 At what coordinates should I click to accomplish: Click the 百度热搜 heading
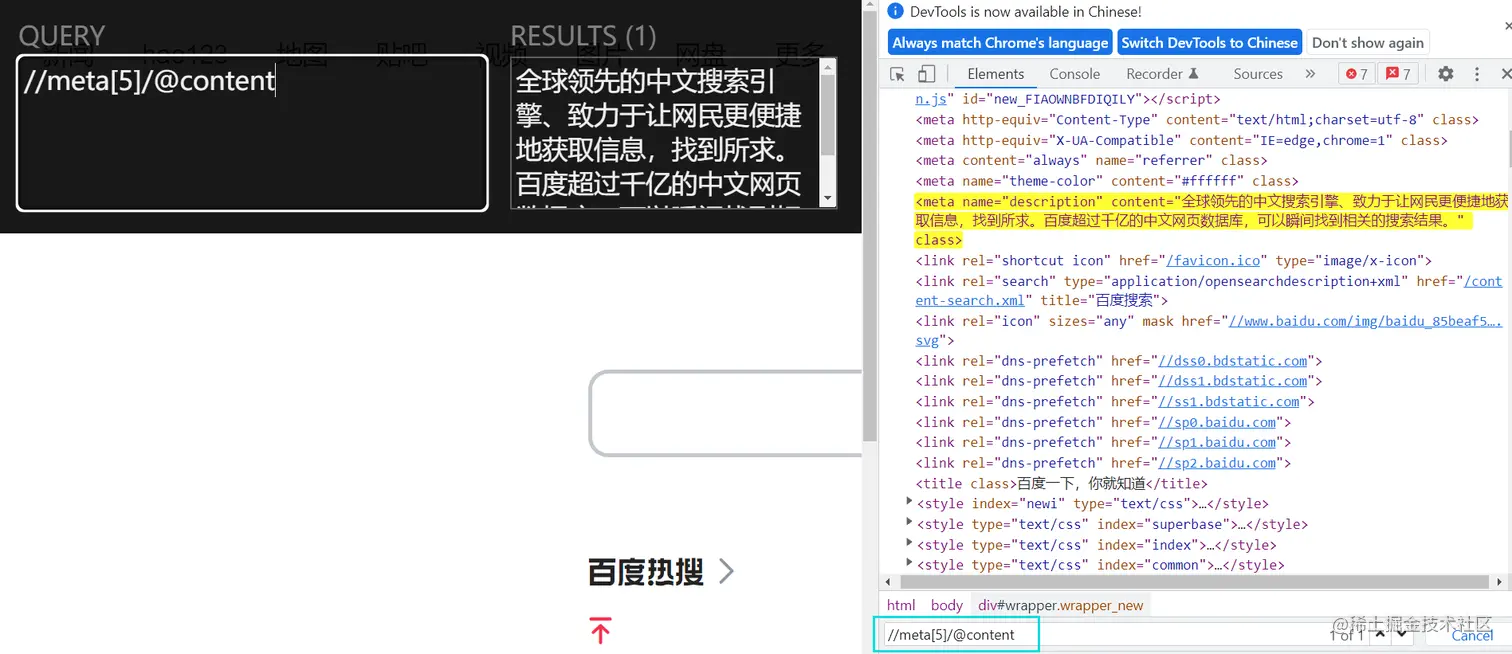coord(646,571)
